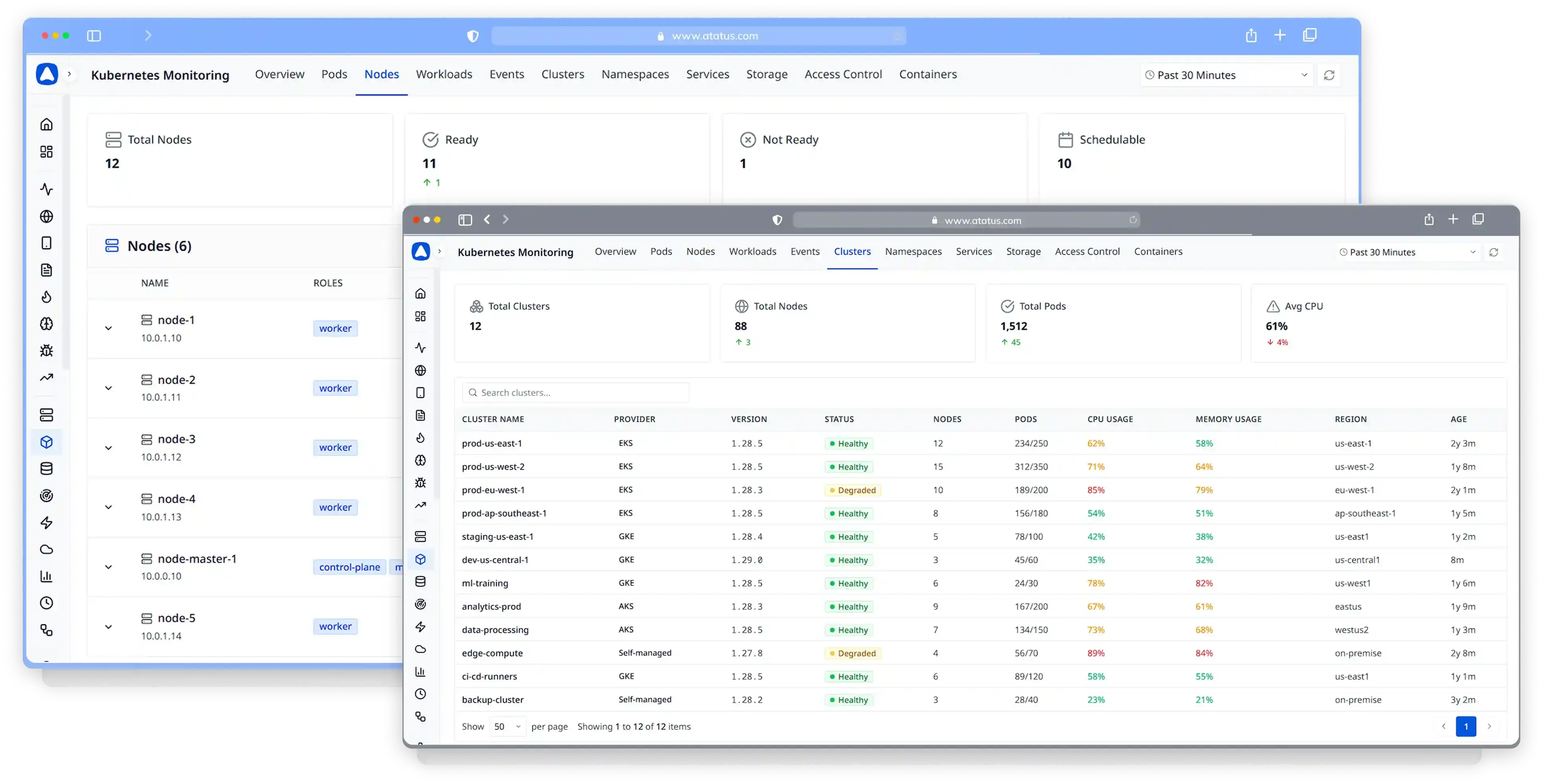This screenshot has width=1543, height=784.
Task: Go back in the front browser window
Action: coord(487,219)
